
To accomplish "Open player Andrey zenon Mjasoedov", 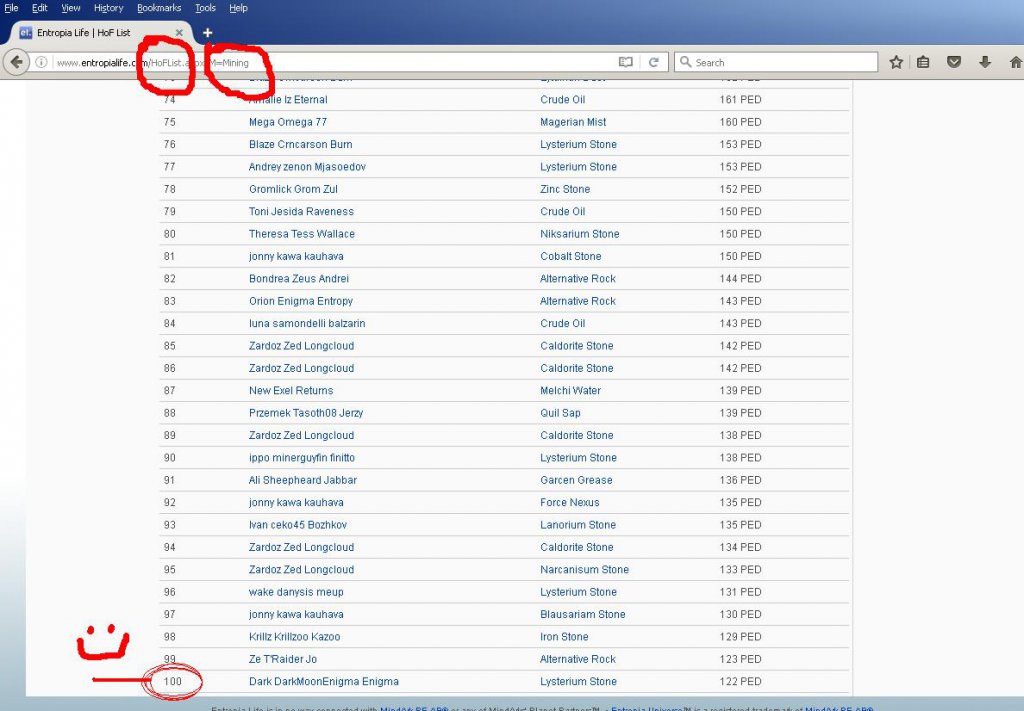I will [307, 166].
